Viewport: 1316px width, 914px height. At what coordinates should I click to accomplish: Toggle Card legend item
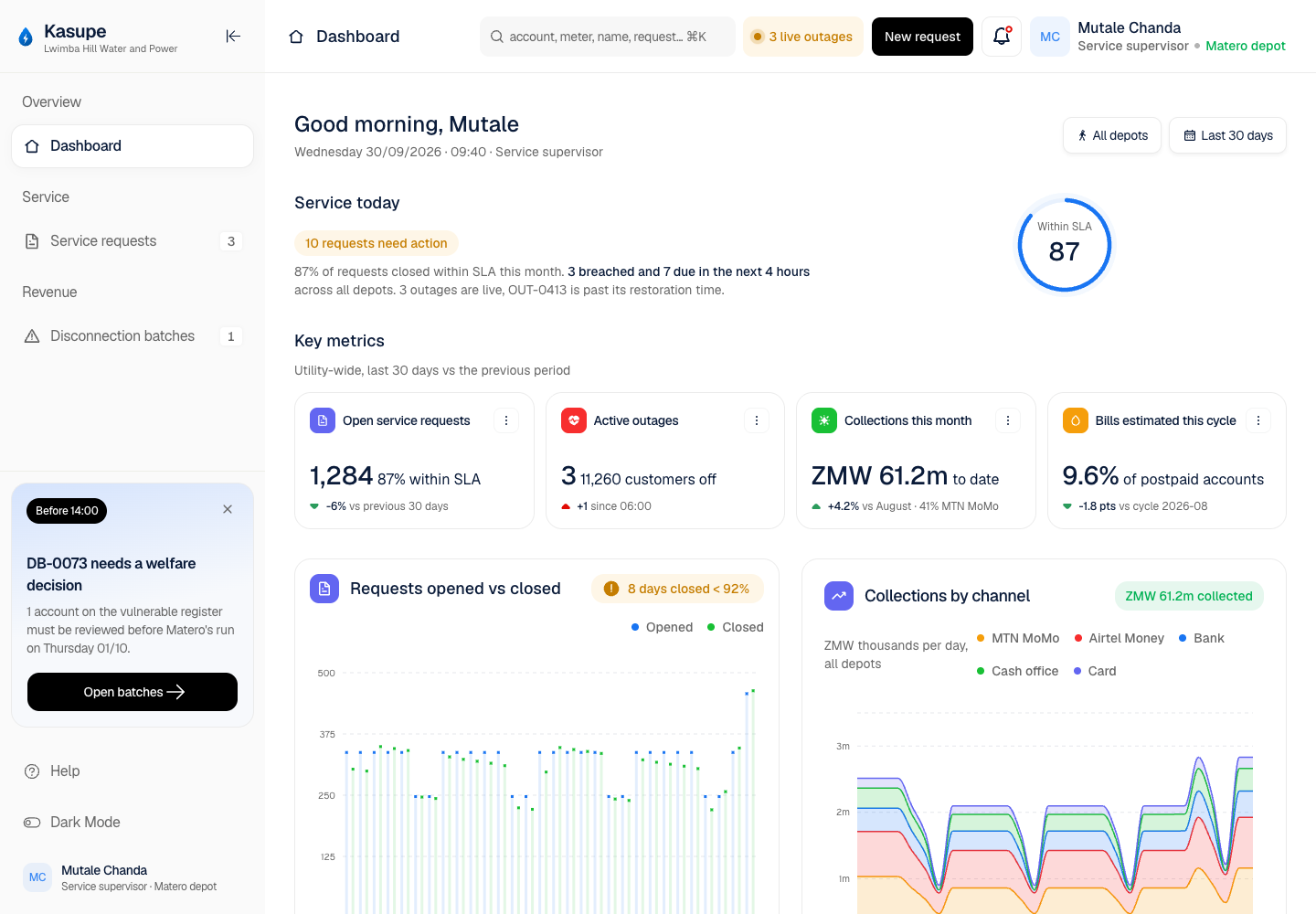pos(1095,671)
